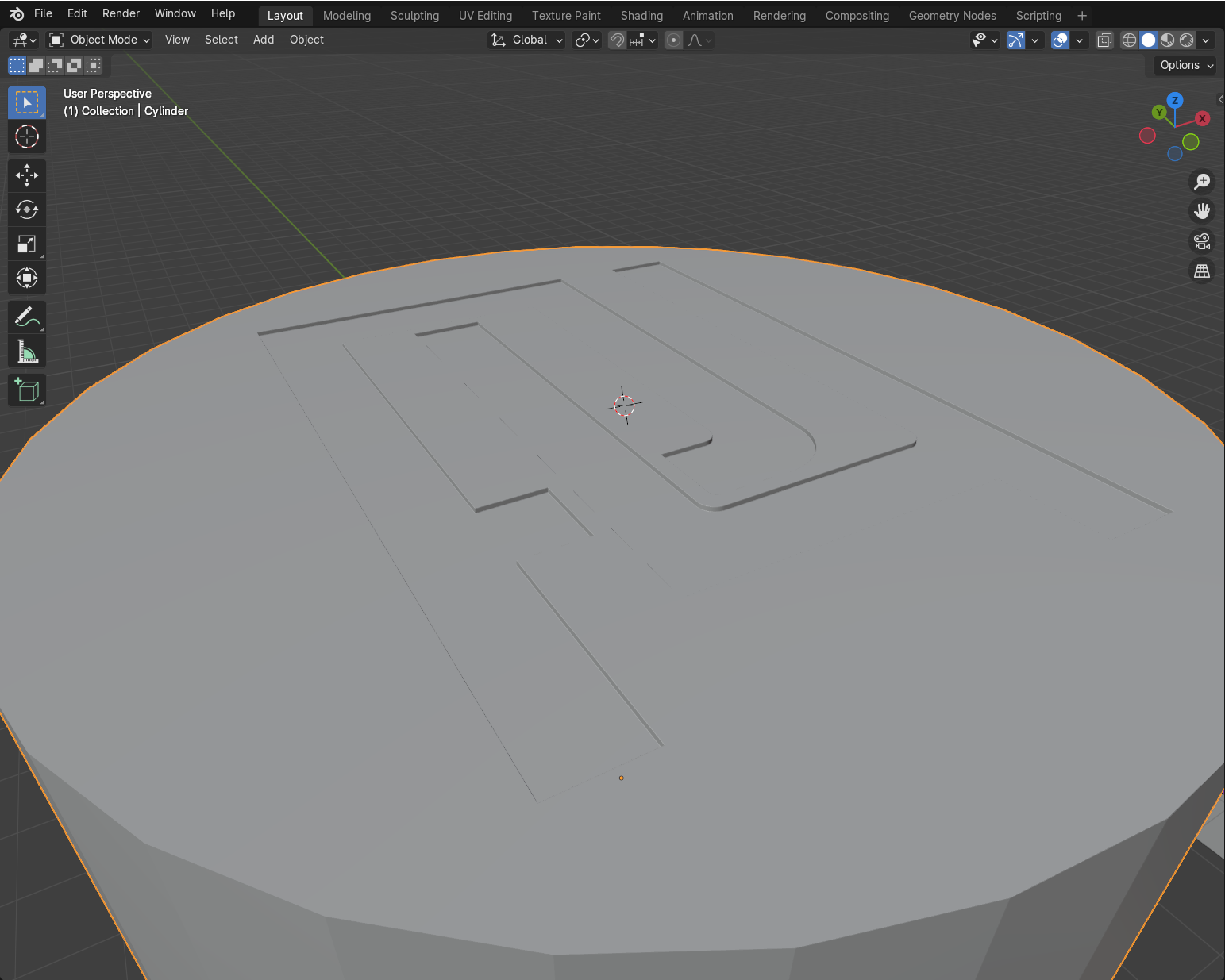
Task: Open the viewport Select menu
Action: coord(221,40)
